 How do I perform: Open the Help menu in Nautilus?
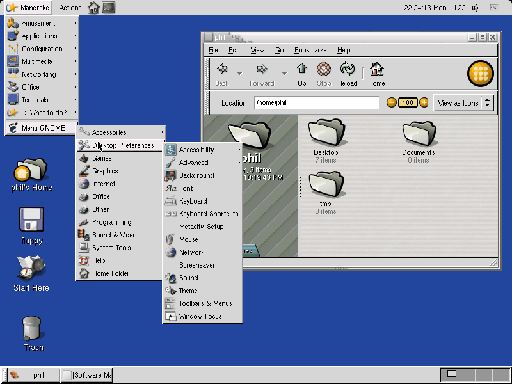pyautogui.click(x=344, y=50)
